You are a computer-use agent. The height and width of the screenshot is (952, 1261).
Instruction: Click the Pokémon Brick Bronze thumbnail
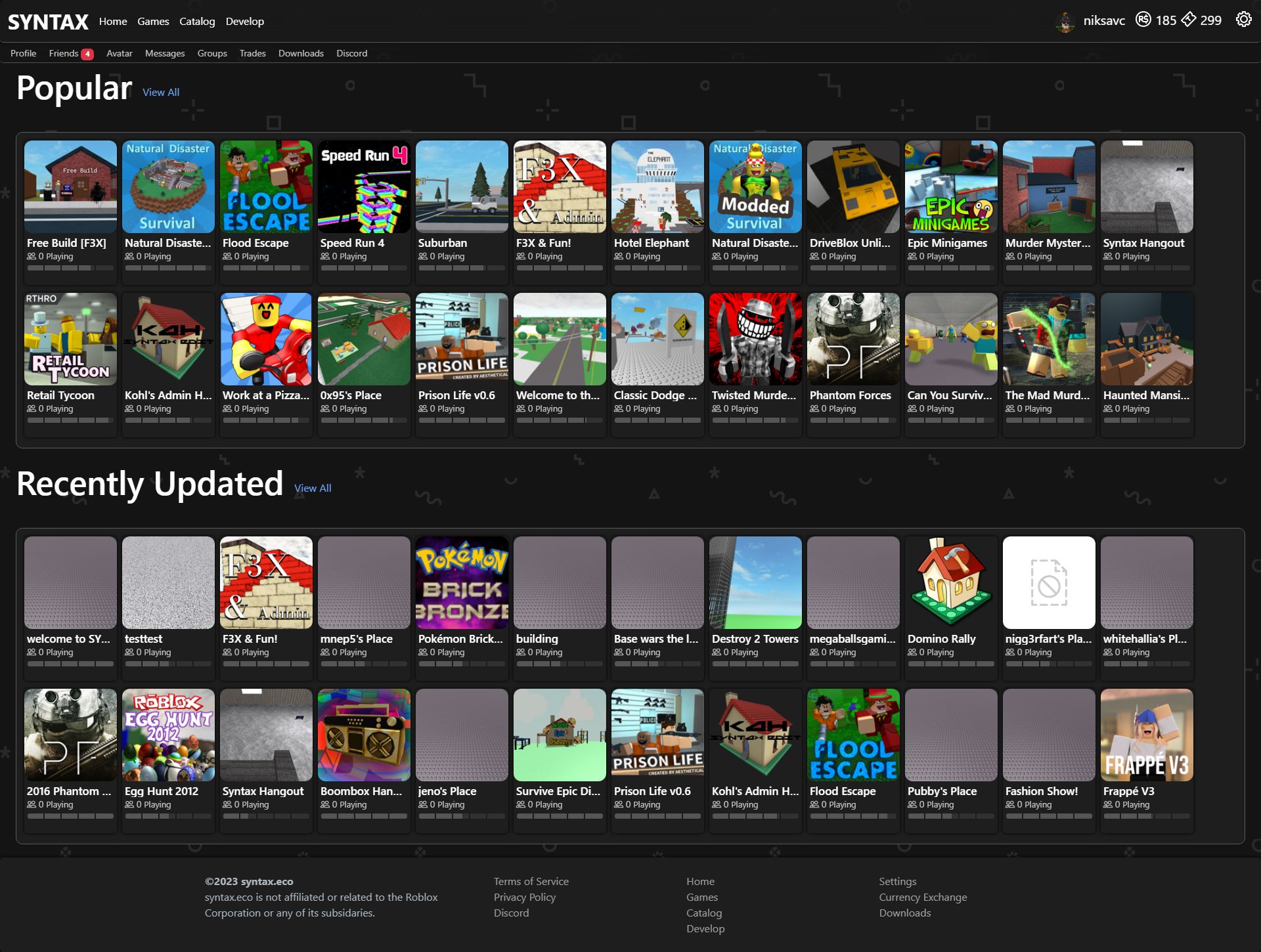coord(461,582)
